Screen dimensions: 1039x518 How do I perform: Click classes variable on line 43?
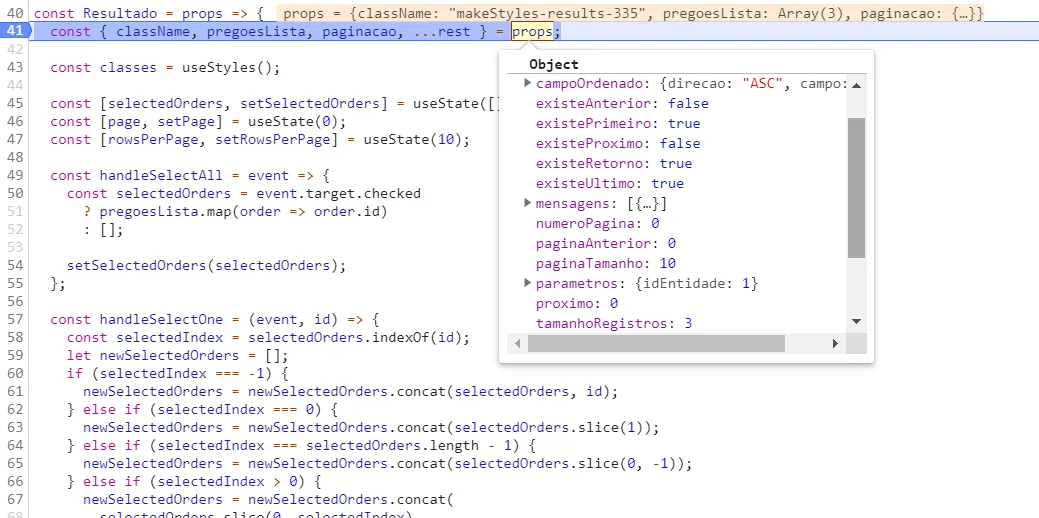point(129,67)
